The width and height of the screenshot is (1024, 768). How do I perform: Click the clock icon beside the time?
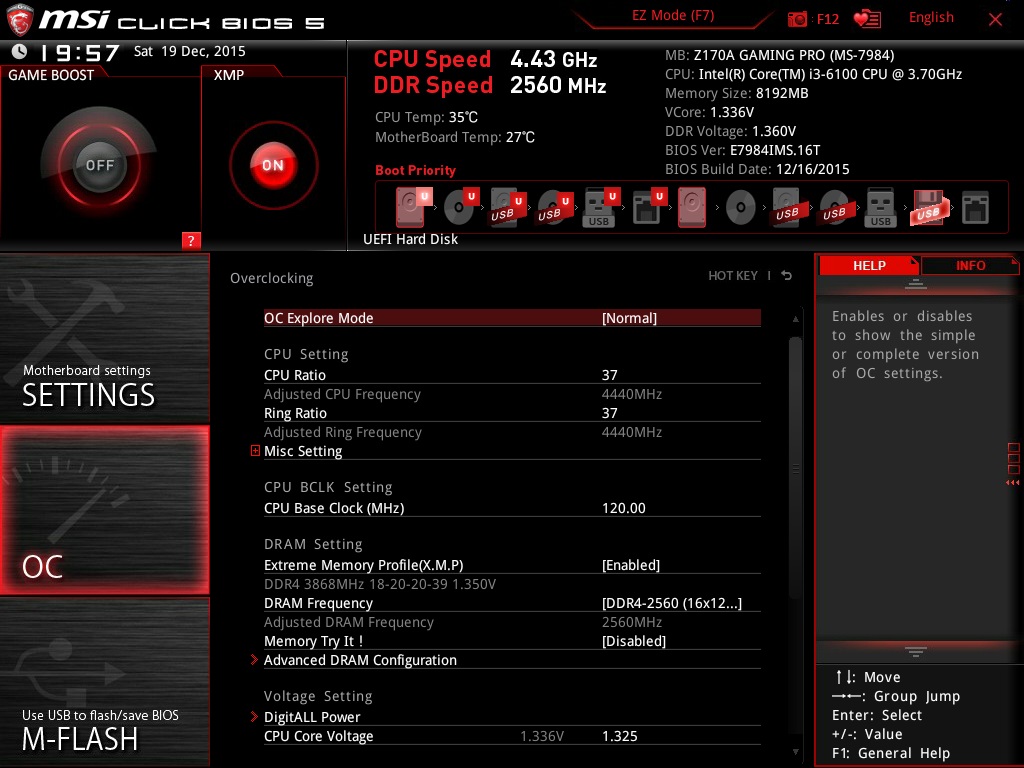click(x=20, y=51)
